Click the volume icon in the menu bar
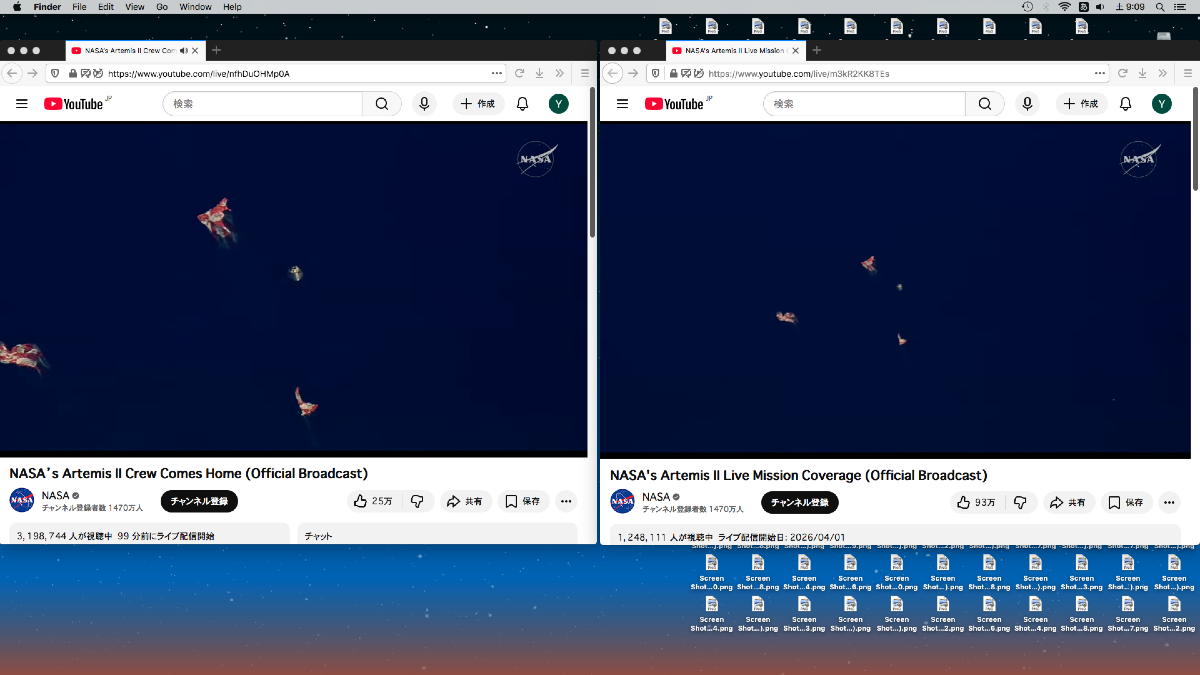 1101,7
